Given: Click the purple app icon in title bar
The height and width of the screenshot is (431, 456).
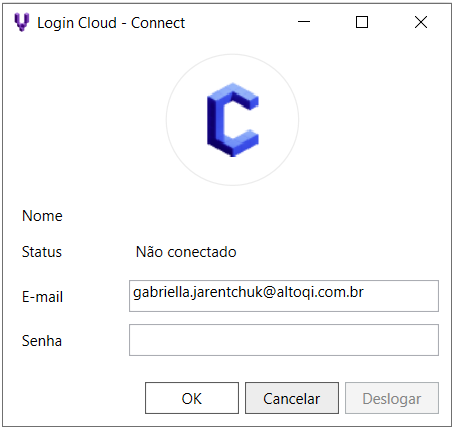Looking at the screenshot, I should point(22,22).
